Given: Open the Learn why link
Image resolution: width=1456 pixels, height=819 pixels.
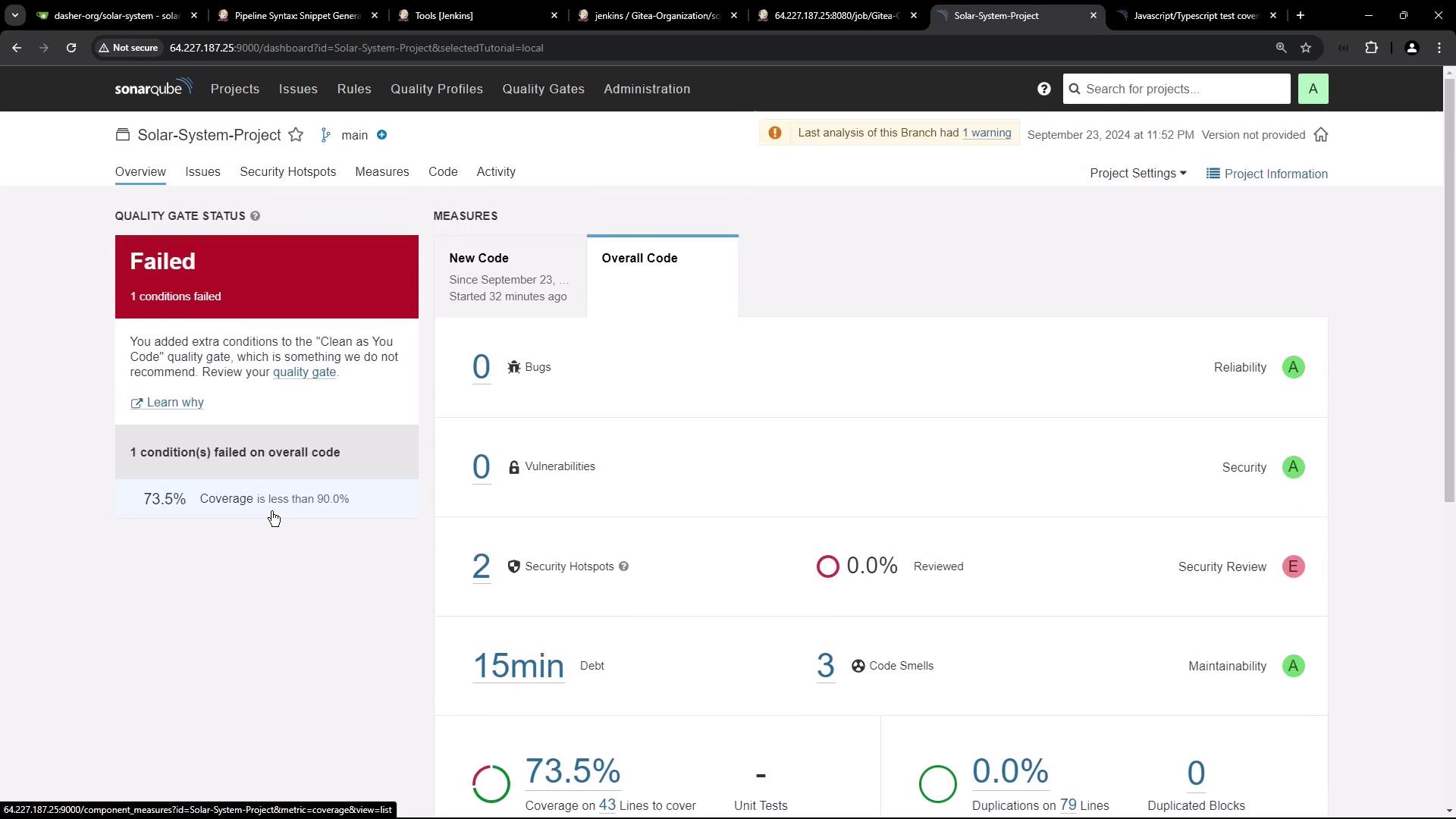Looking at the screenshot, I should [x=174, y=403].
